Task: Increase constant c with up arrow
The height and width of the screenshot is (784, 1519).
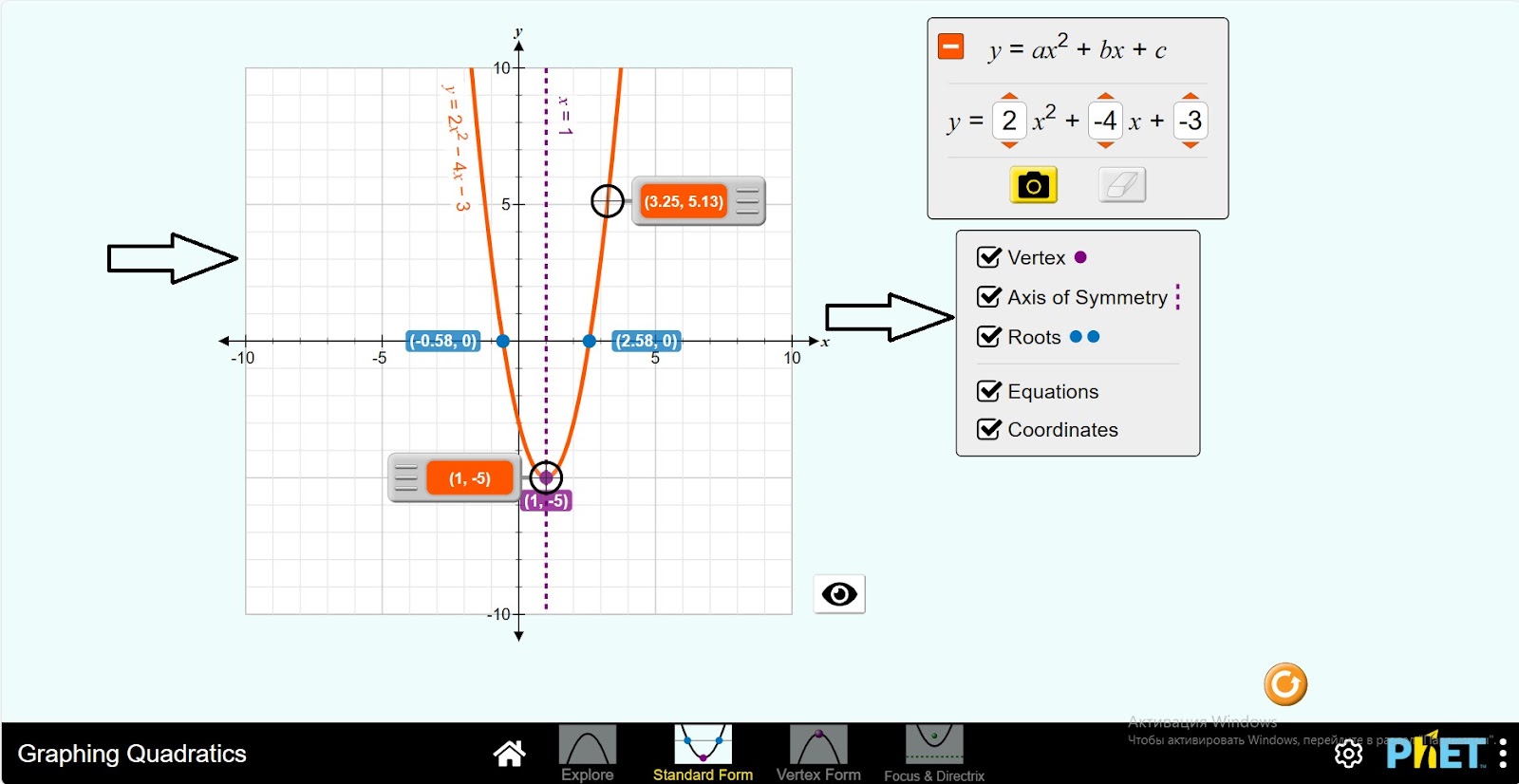Action: coord(1191,96)
